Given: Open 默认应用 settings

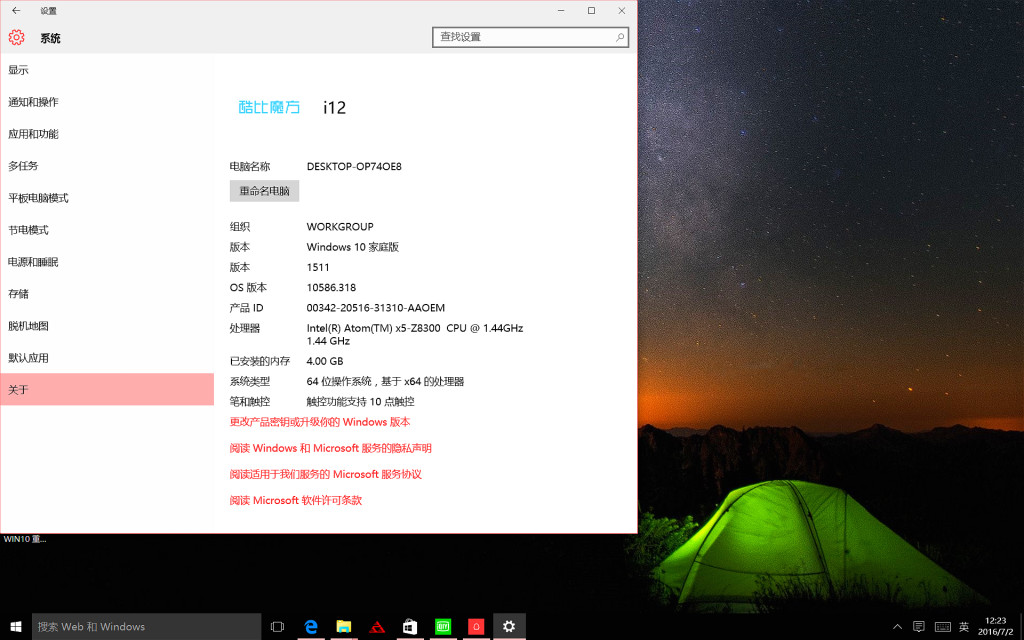Looking at the screenshot, I should [x=107, y=358].
